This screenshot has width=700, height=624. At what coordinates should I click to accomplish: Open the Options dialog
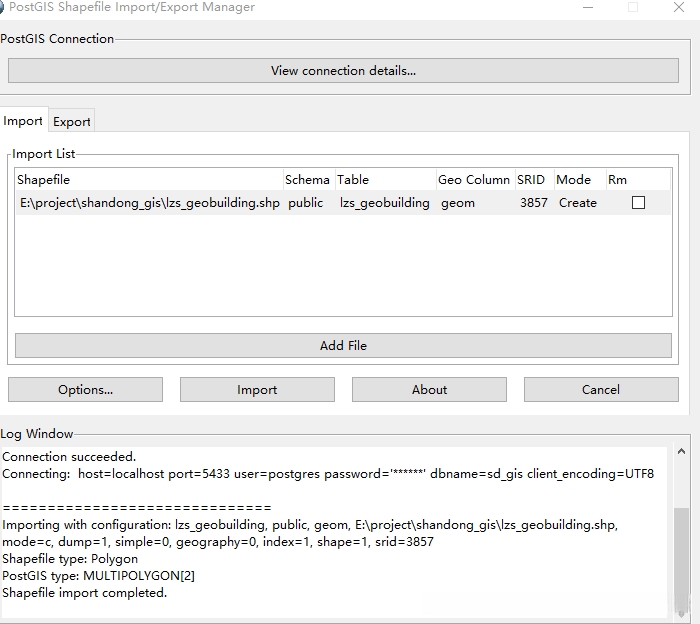[85, 390]
